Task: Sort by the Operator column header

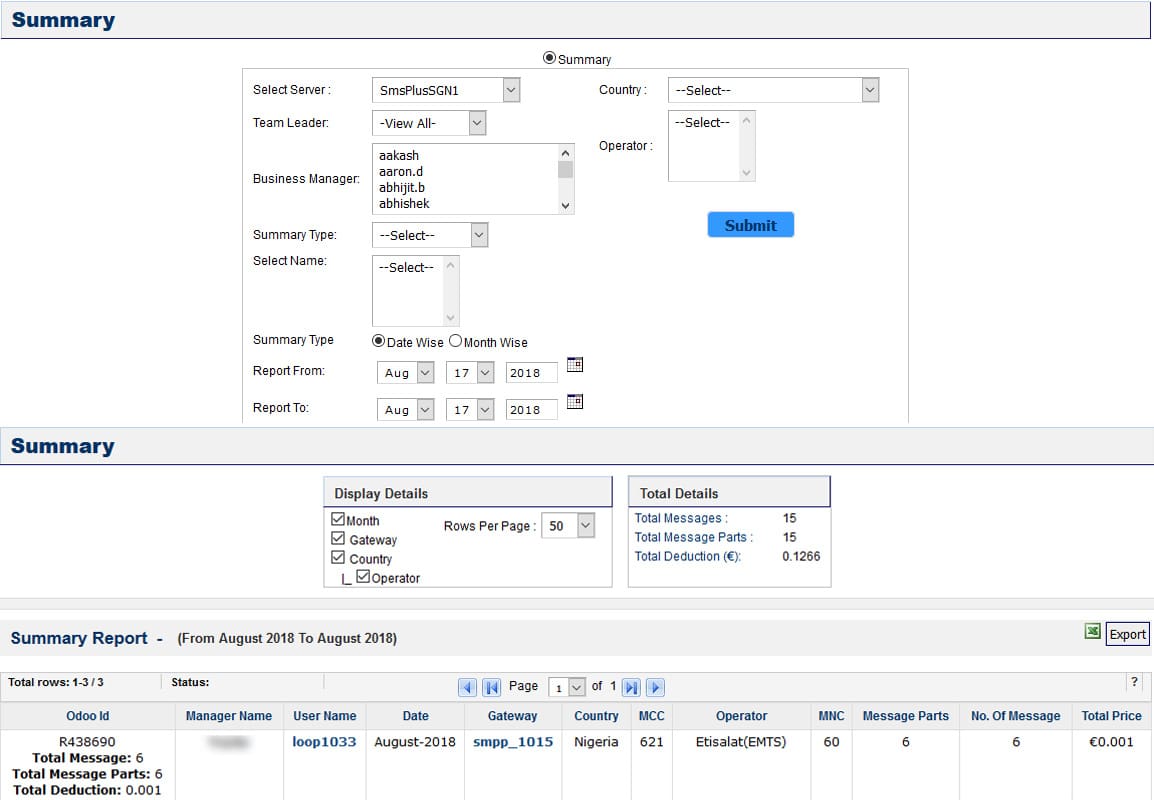Action: [x=741, y=715]
